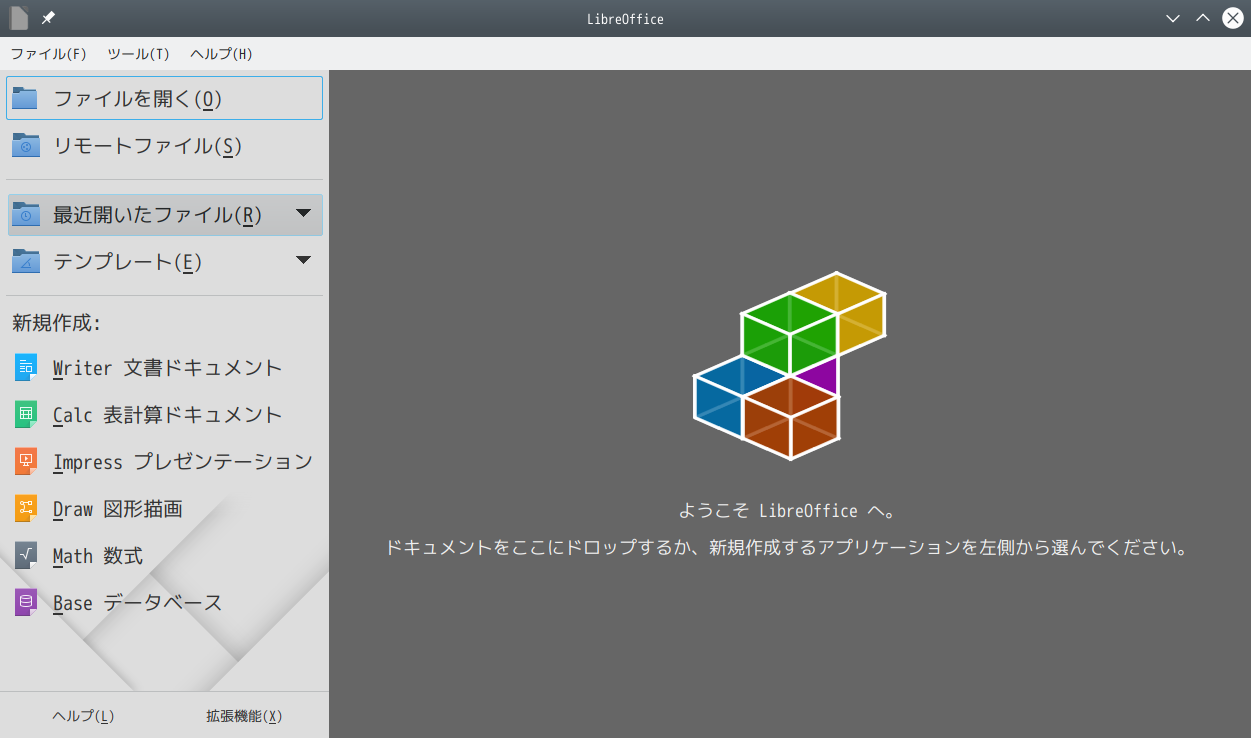
Task: Click the remote folder icon beside リモートファイル
Action: pyautogui.click(x=26, y=146)
